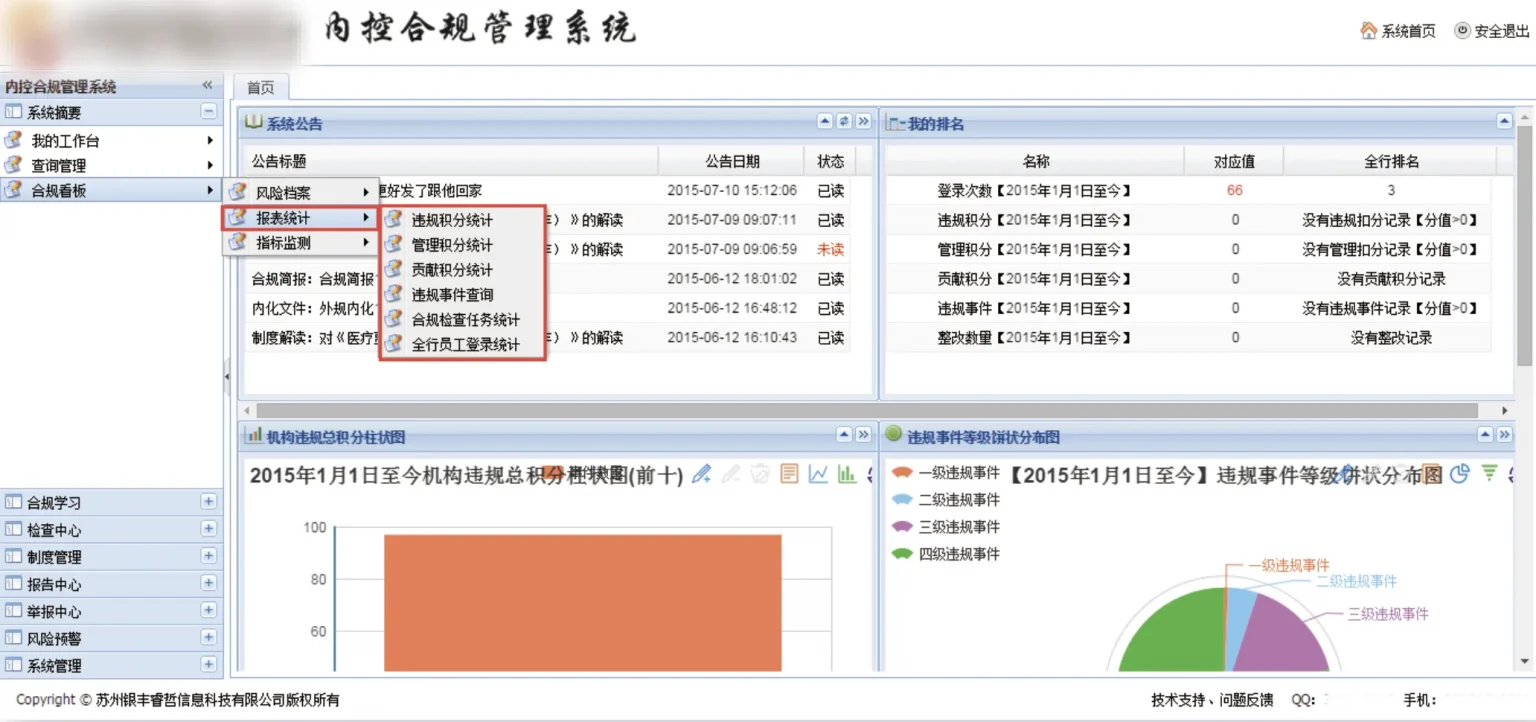Viewport: 1536px width, 722px height.
Task: Select 违规积分统计 from the submenu
Action: (452, 220)
